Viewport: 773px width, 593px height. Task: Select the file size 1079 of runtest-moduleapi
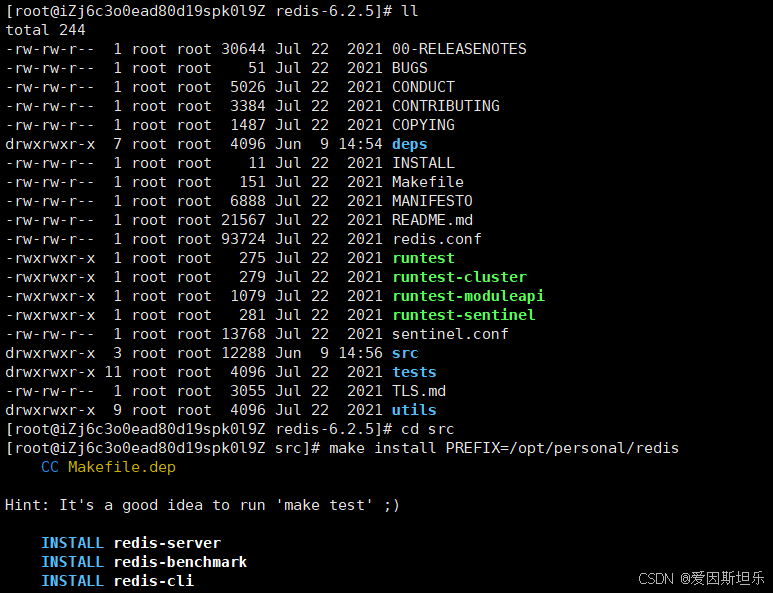coord(247,296)
